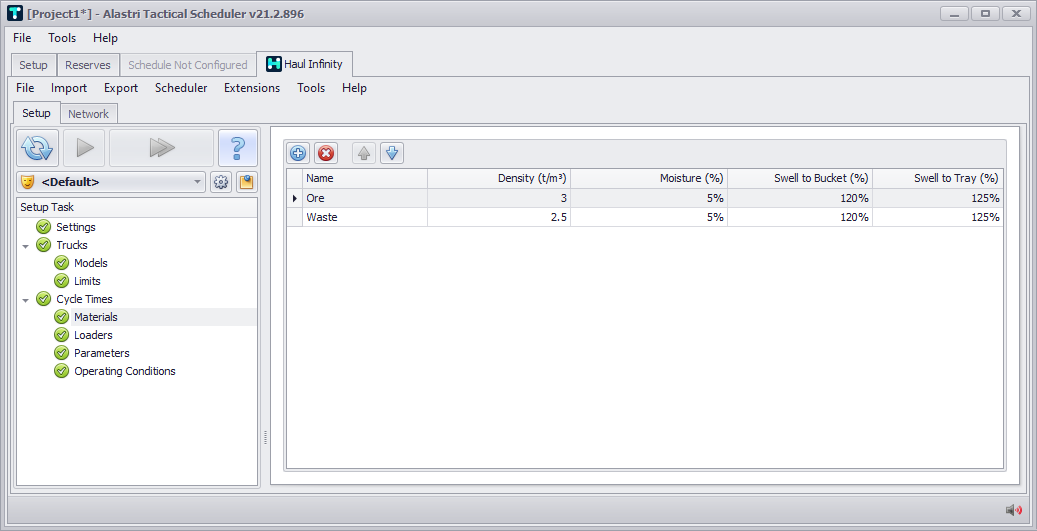This screenshot has height=531, width=1037.
Task: Switch to the Reserves tab
Action: click(88, 65)
